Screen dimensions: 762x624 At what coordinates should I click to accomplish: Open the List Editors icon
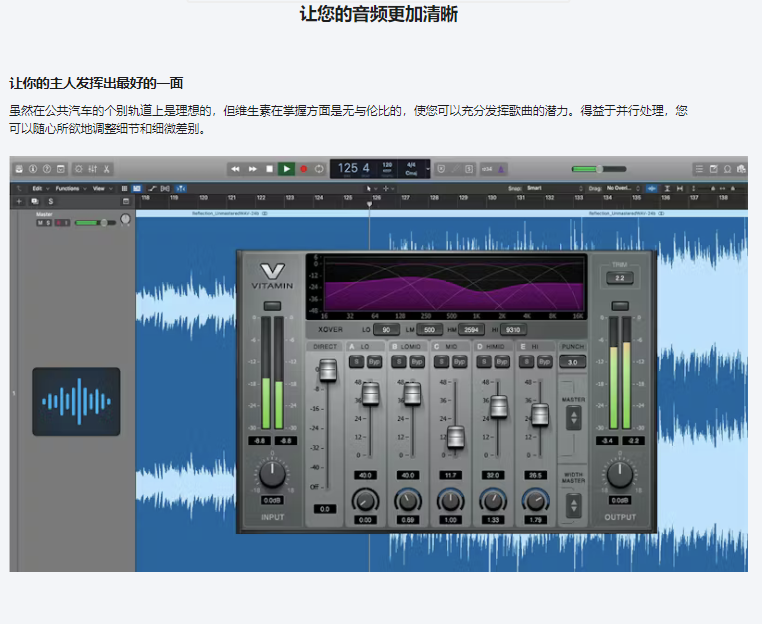(x=699, y=169)
